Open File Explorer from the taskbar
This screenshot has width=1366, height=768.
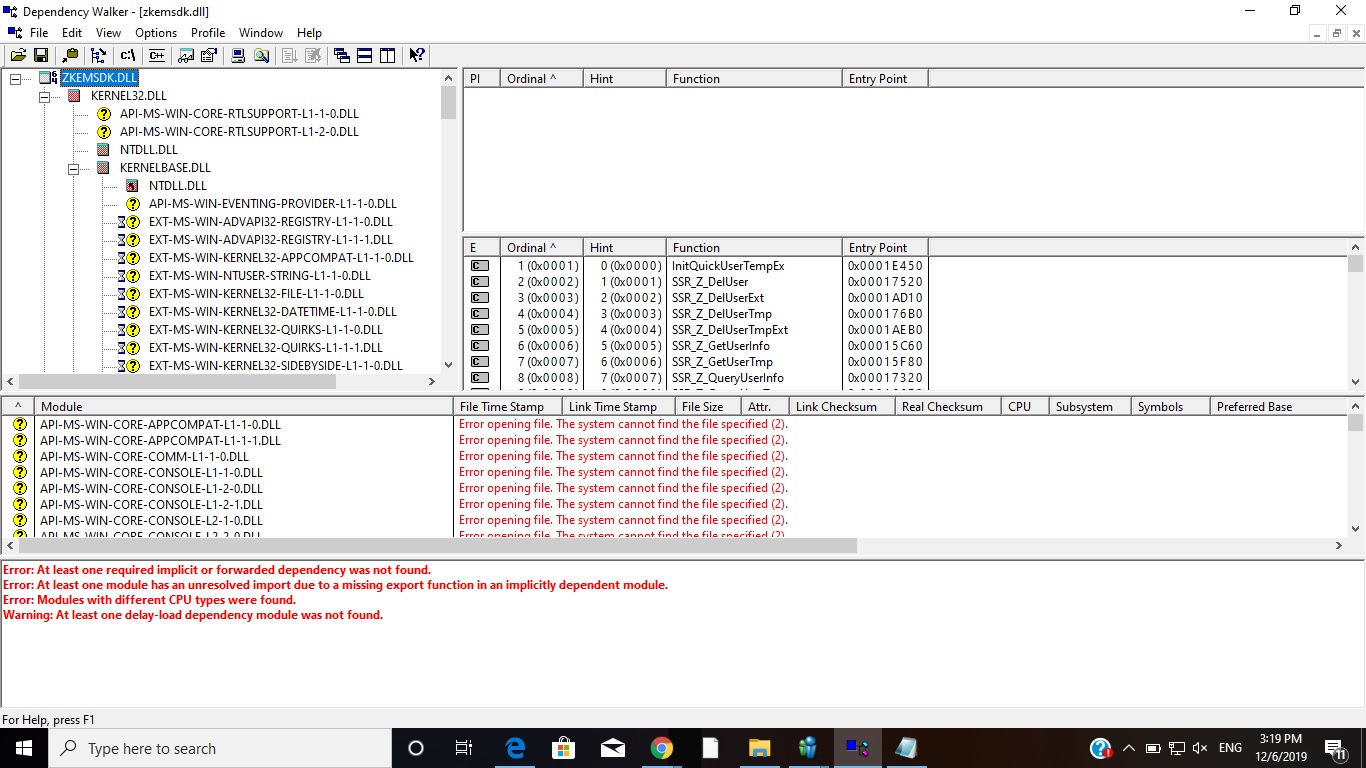pos(759,748)
